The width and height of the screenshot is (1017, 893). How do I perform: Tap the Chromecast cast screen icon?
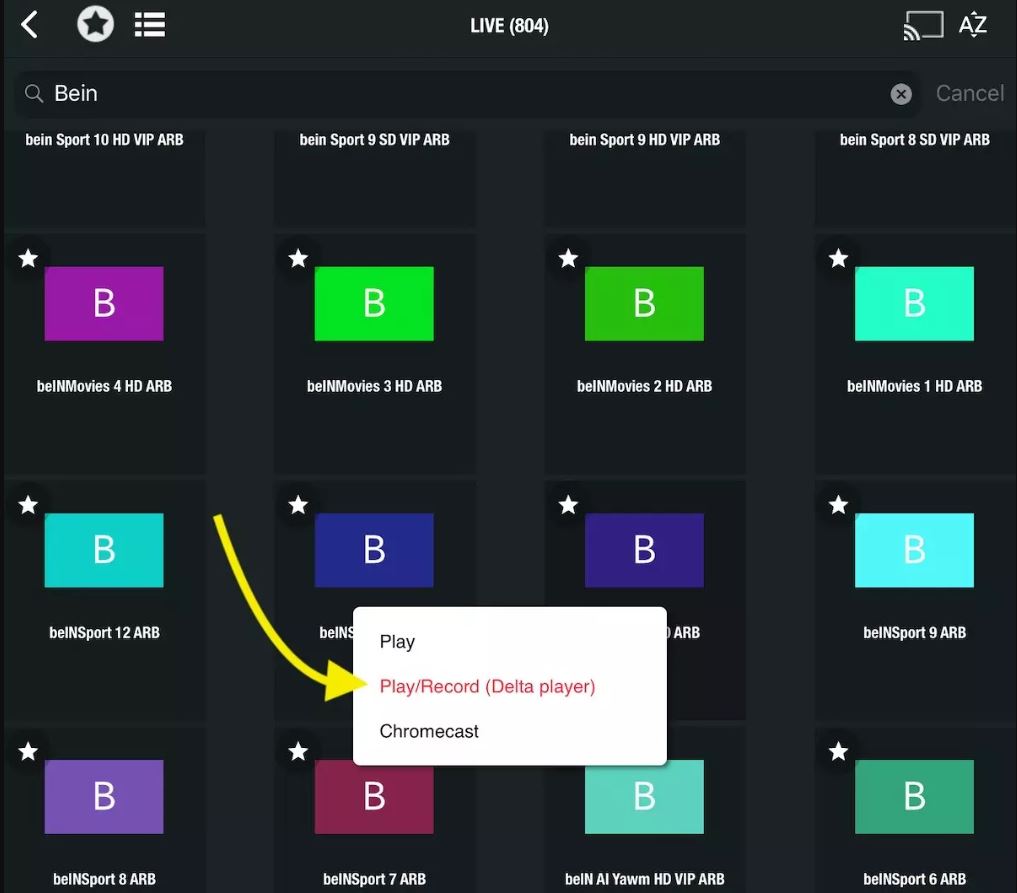[922, 26]
